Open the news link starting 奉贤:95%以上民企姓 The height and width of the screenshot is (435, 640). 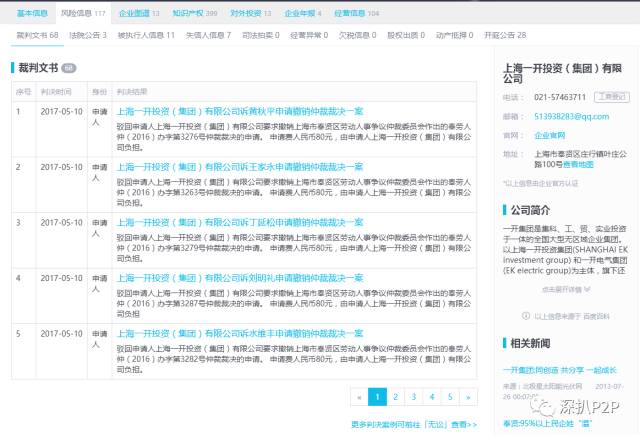[x=547, y=424]
